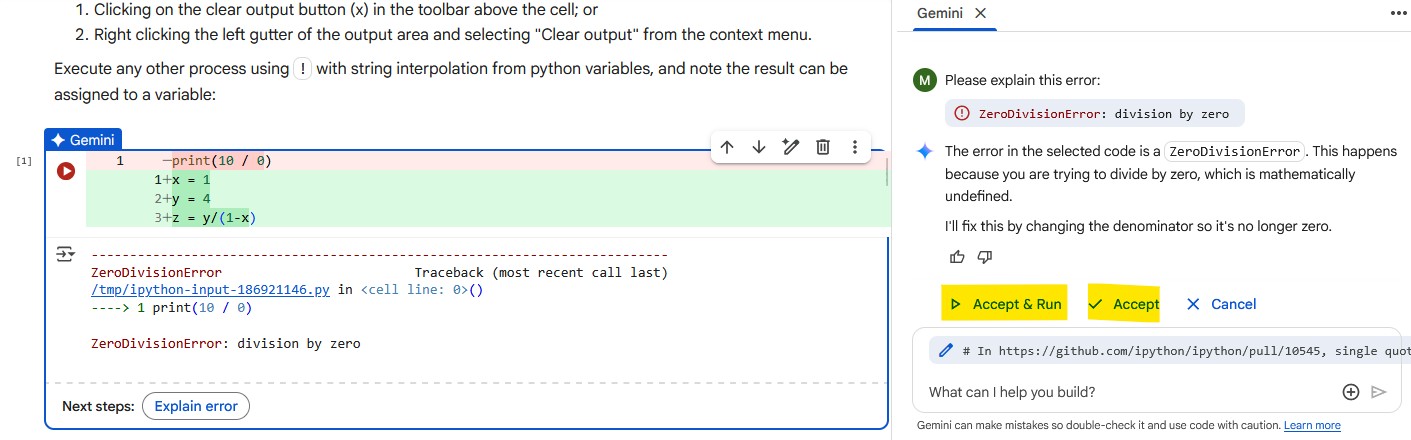Cancel the suggested code change
This screenshot has height=440, width=1411.
tap(1221, 304)
